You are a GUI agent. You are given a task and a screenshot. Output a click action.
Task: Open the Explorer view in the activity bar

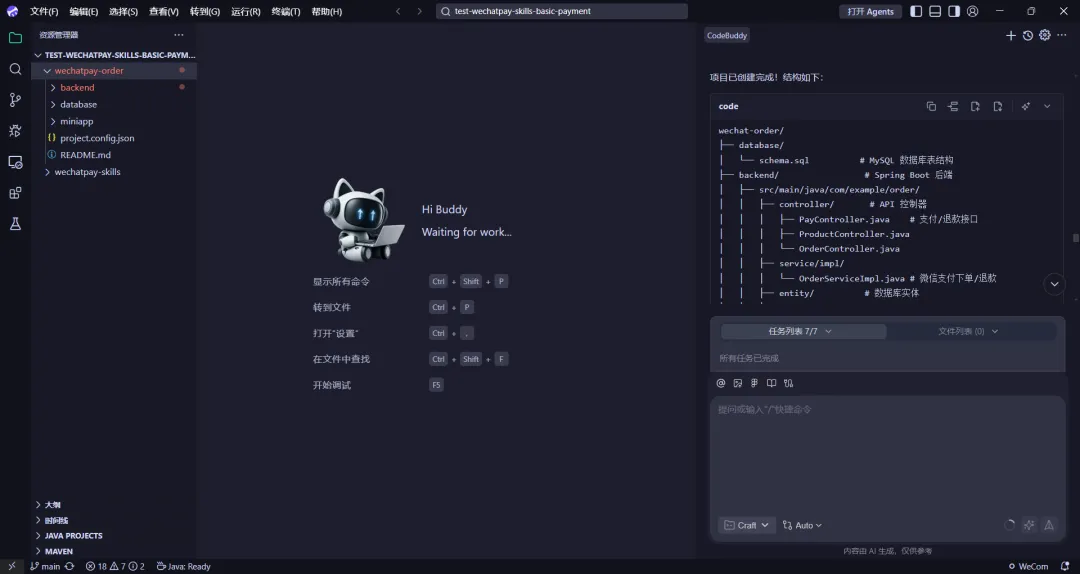(15, 38)
